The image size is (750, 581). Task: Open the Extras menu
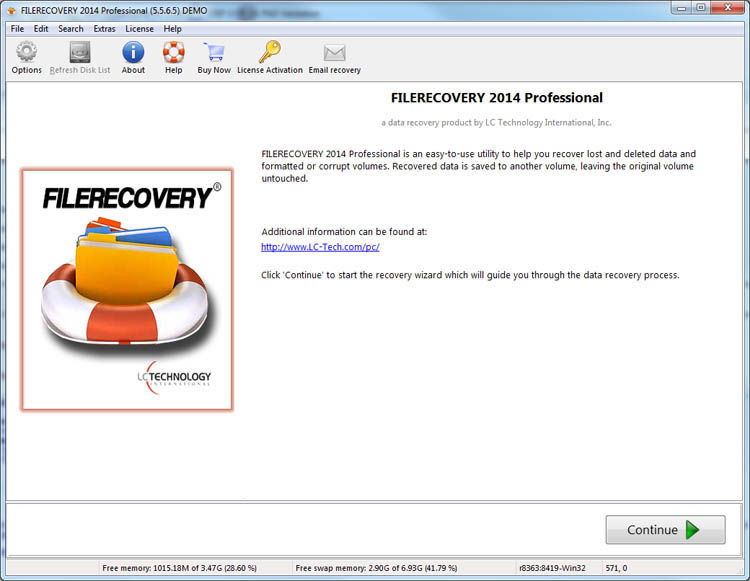(x=104, y=29)
